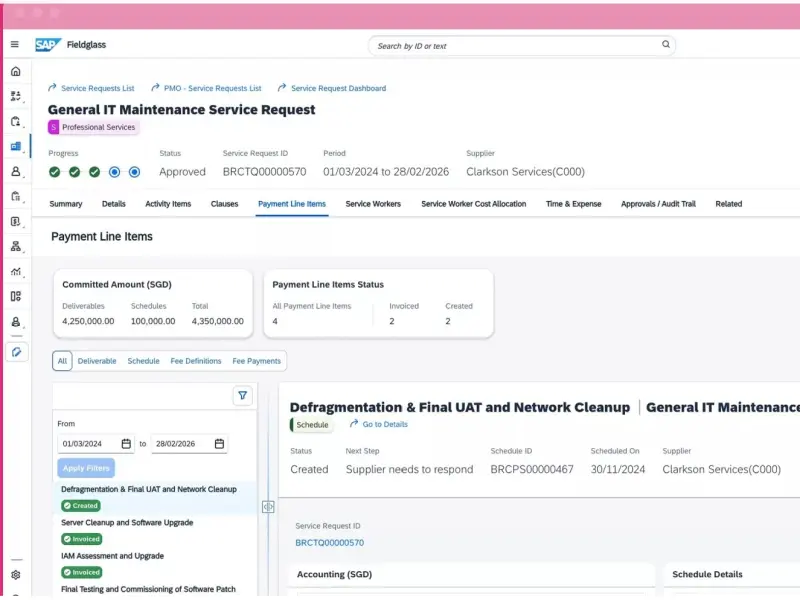Open the filter funnel icon
800x600 pixels.
point(242,396)
